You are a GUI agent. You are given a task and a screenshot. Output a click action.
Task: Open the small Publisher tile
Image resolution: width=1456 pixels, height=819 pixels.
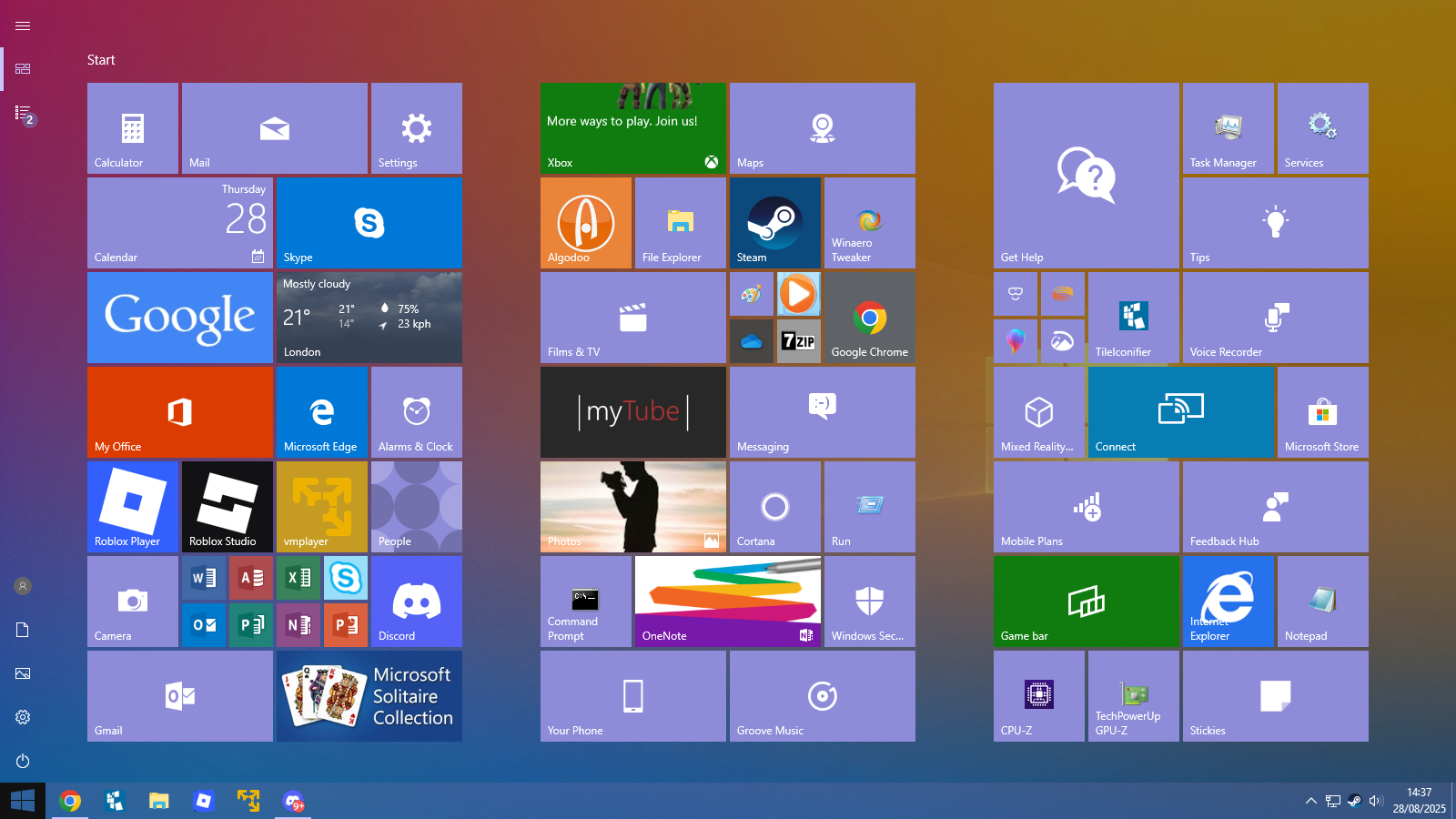point(251,625)
